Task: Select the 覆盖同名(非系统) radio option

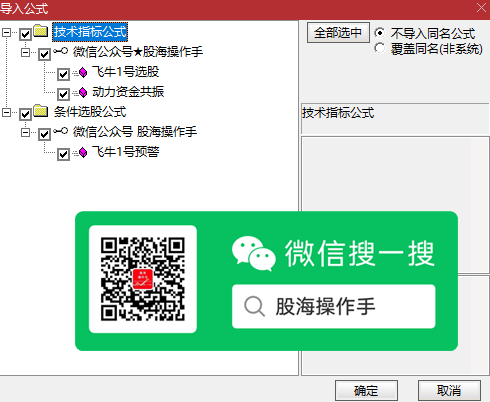Action: click(379, 48)
